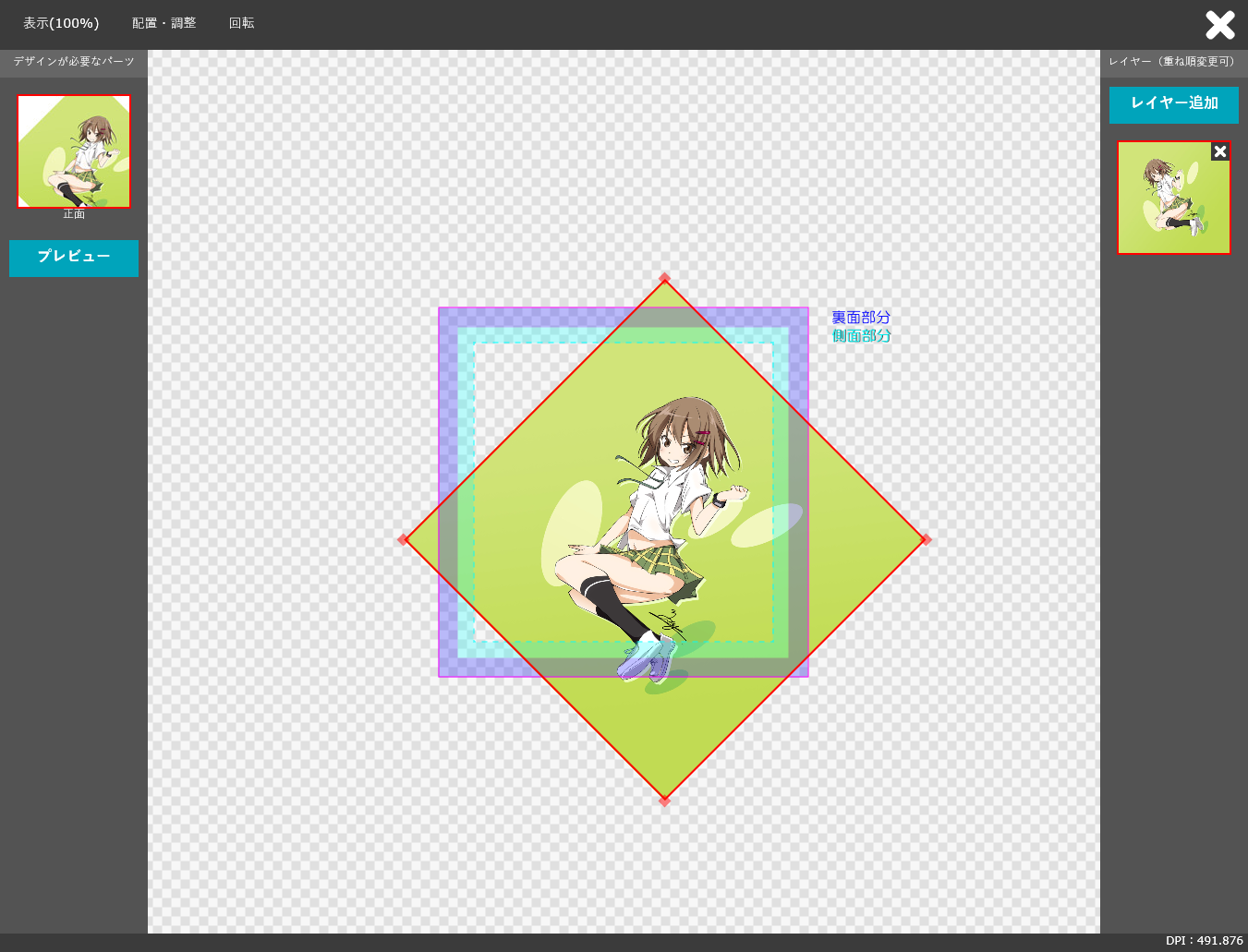
Task: Close the editor with the white X
Action: click(x=1219, y=25)
